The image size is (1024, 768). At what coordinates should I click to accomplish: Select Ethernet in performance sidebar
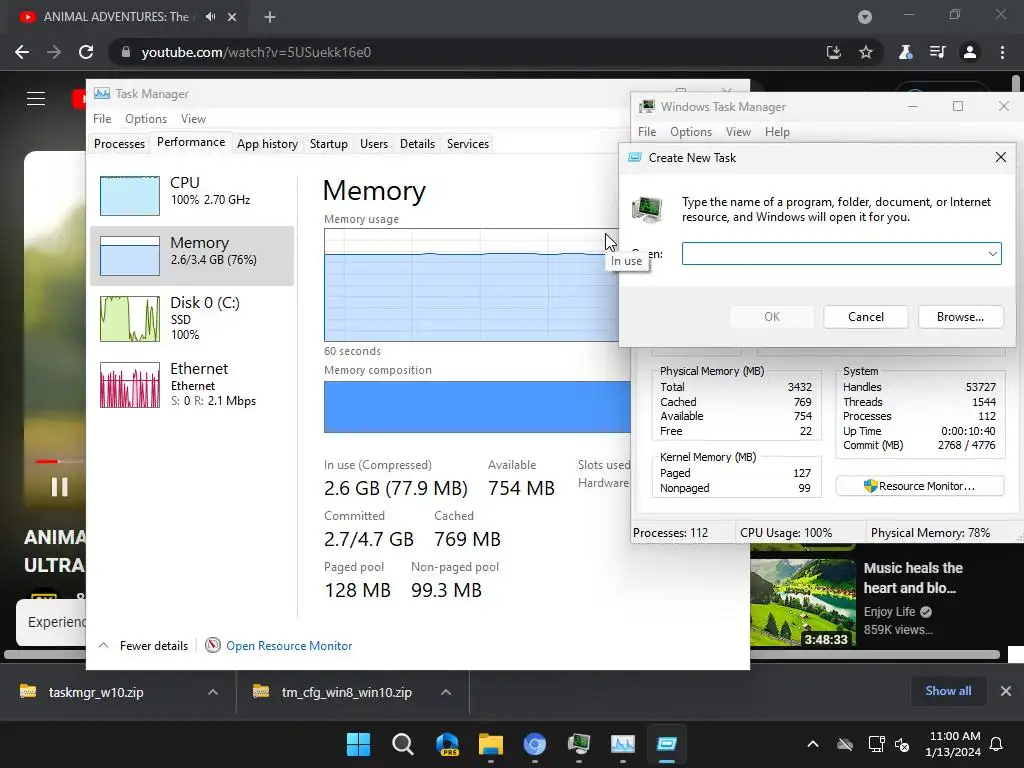coord(192,385)
